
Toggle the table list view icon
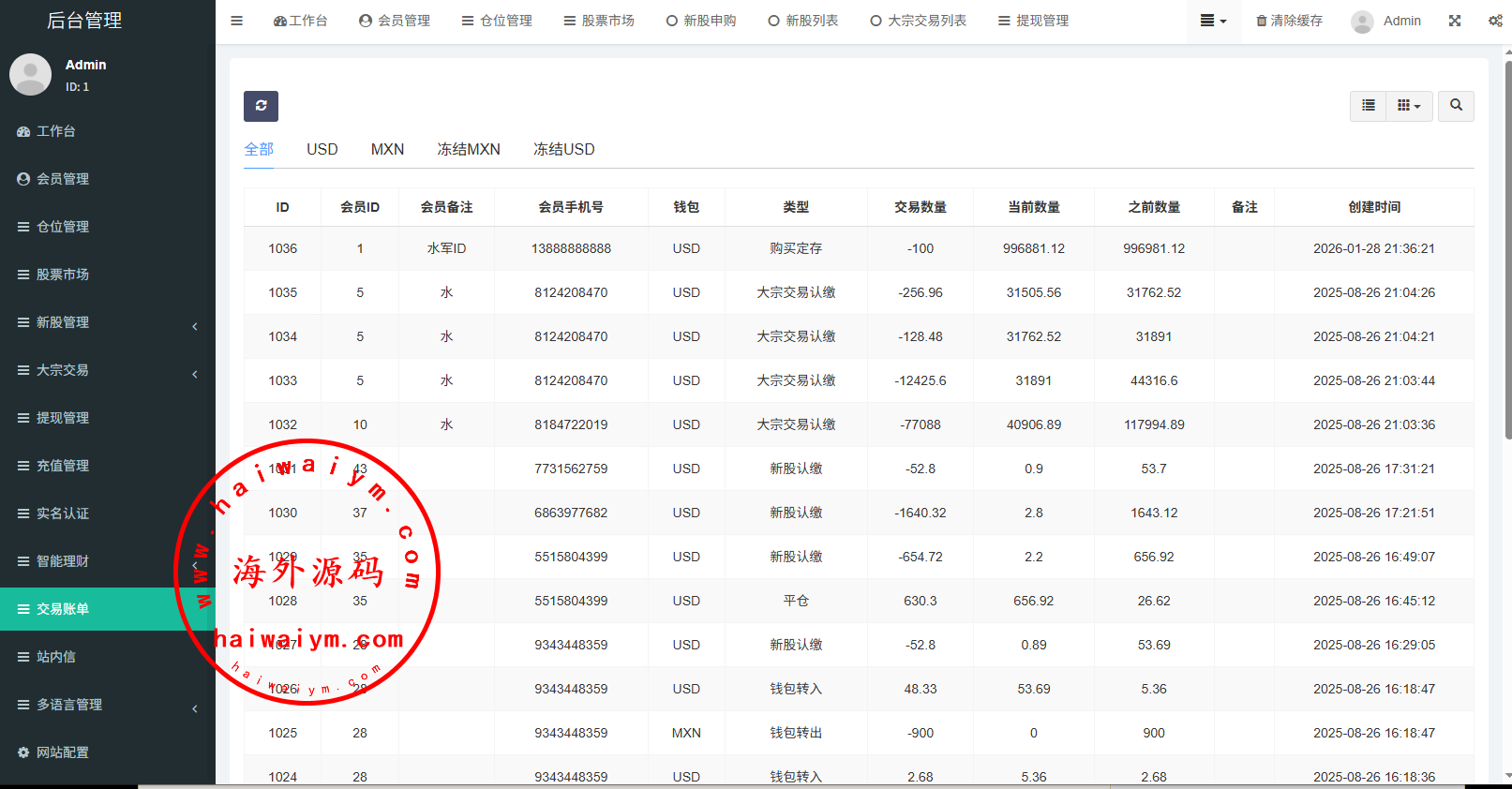1369,106
